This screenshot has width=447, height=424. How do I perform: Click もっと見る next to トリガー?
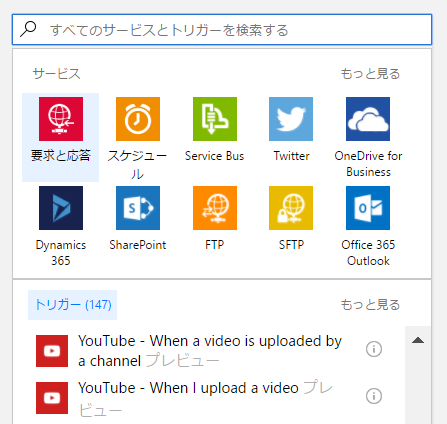(370, 305)
